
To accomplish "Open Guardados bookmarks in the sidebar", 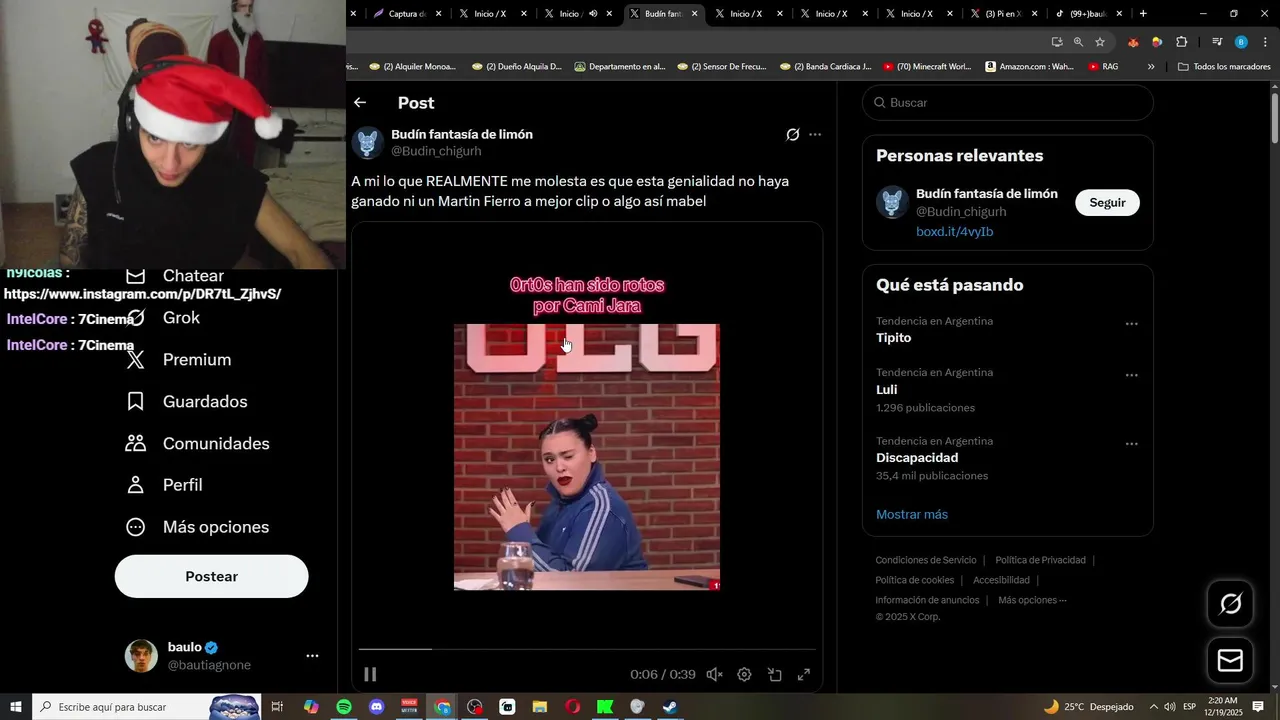I will [188, 402].
